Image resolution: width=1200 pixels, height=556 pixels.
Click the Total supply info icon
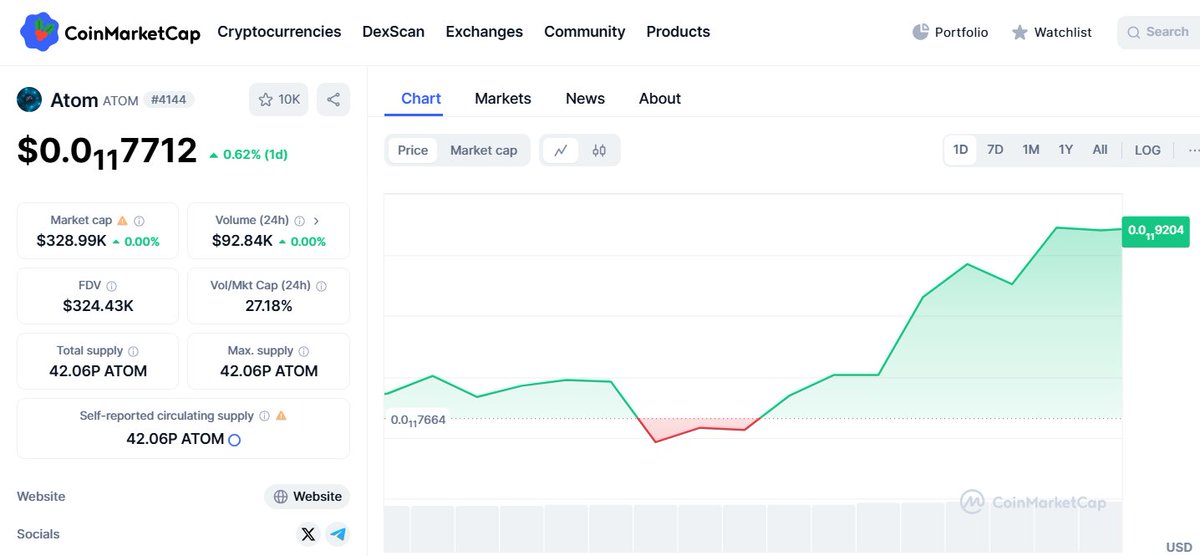coord(133,351)
